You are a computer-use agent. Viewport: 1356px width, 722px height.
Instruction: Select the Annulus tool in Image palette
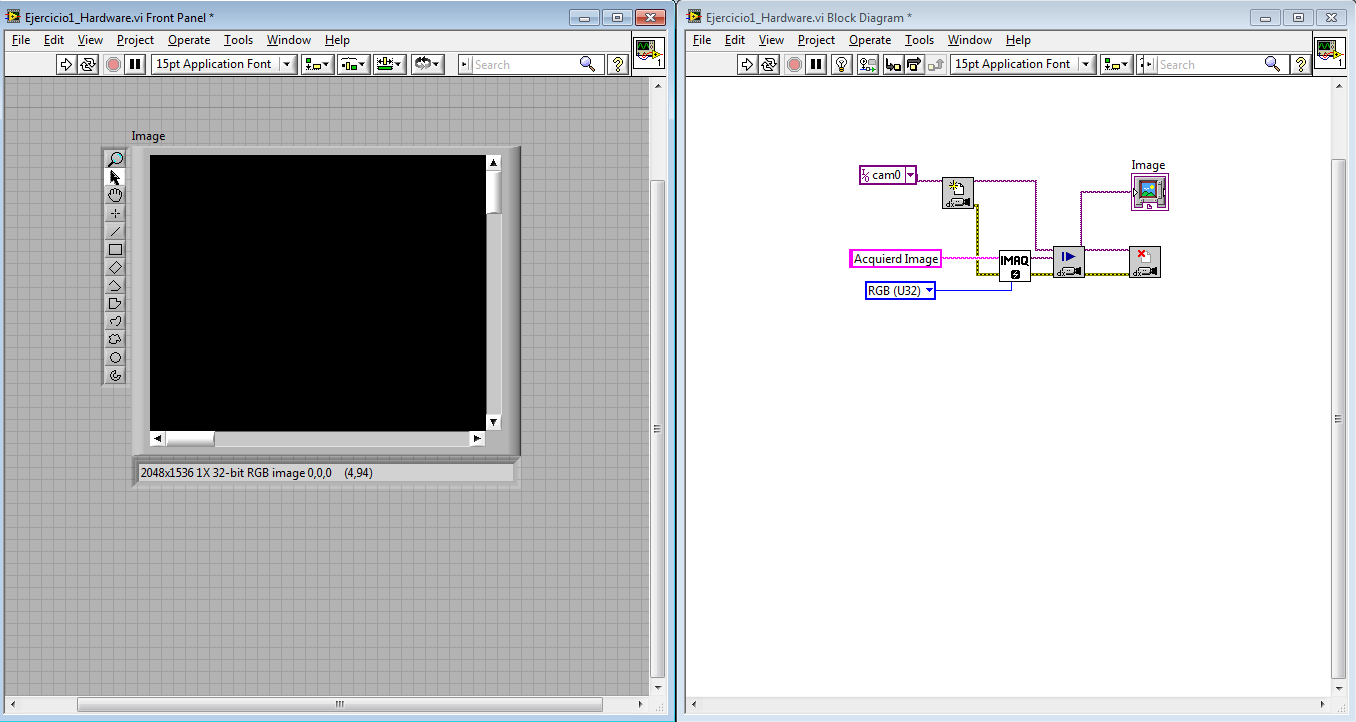[x=115, y=375]
